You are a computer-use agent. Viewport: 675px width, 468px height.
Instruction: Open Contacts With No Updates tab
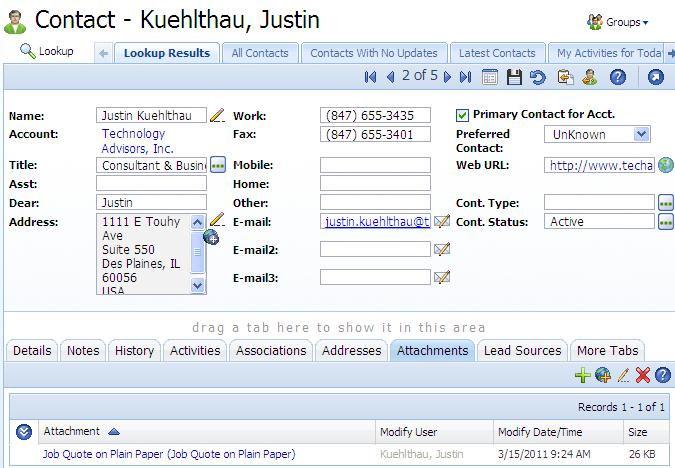(374, 53)
